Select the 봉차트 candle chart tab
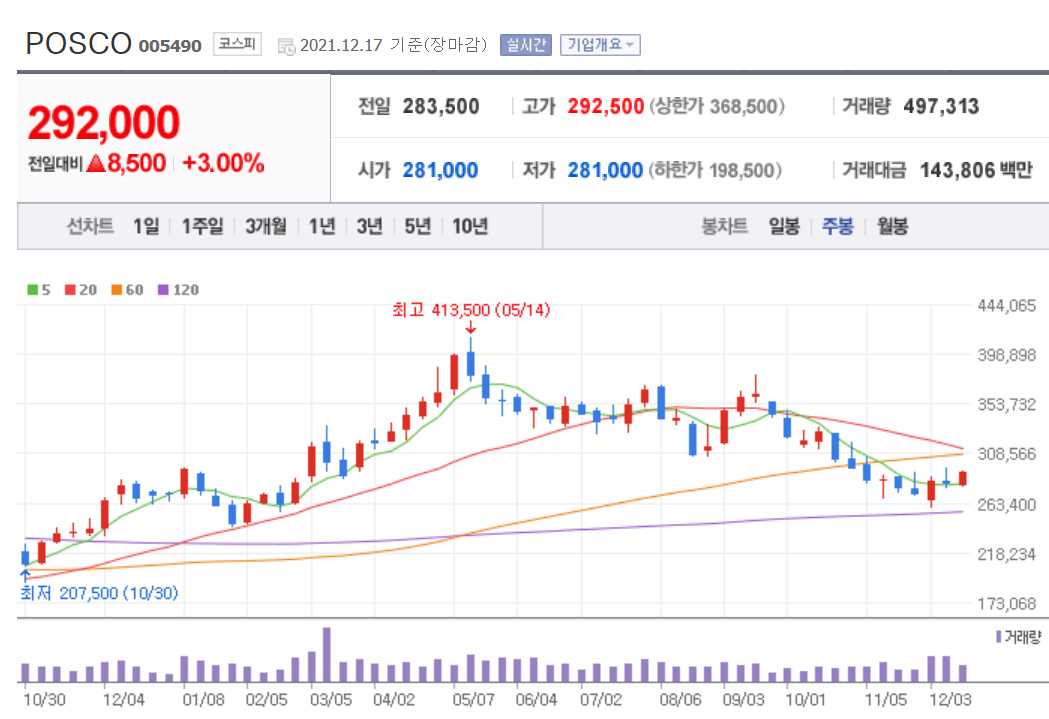Viewport: 1049px width, 719px height. pyautogui.click(x=724, y=226)
